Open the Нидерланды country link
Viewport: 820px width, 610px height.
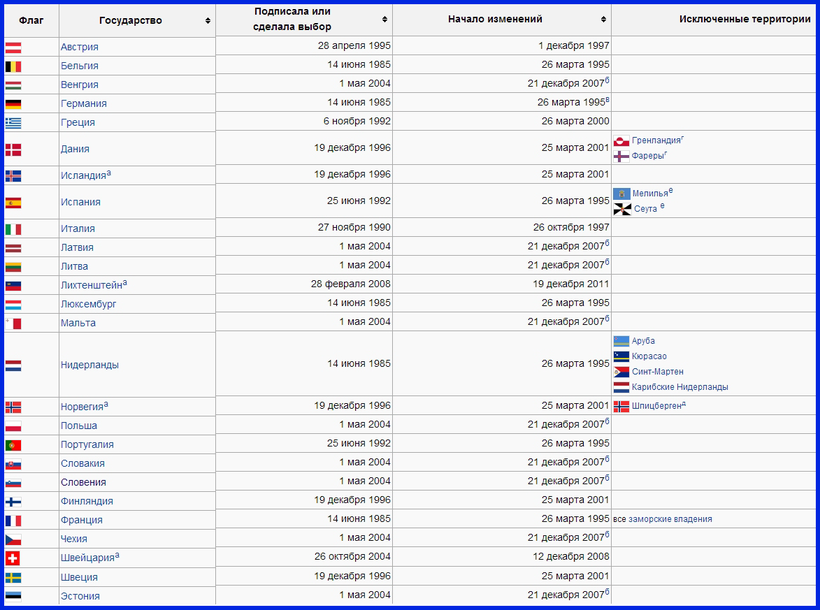[90, 365]
